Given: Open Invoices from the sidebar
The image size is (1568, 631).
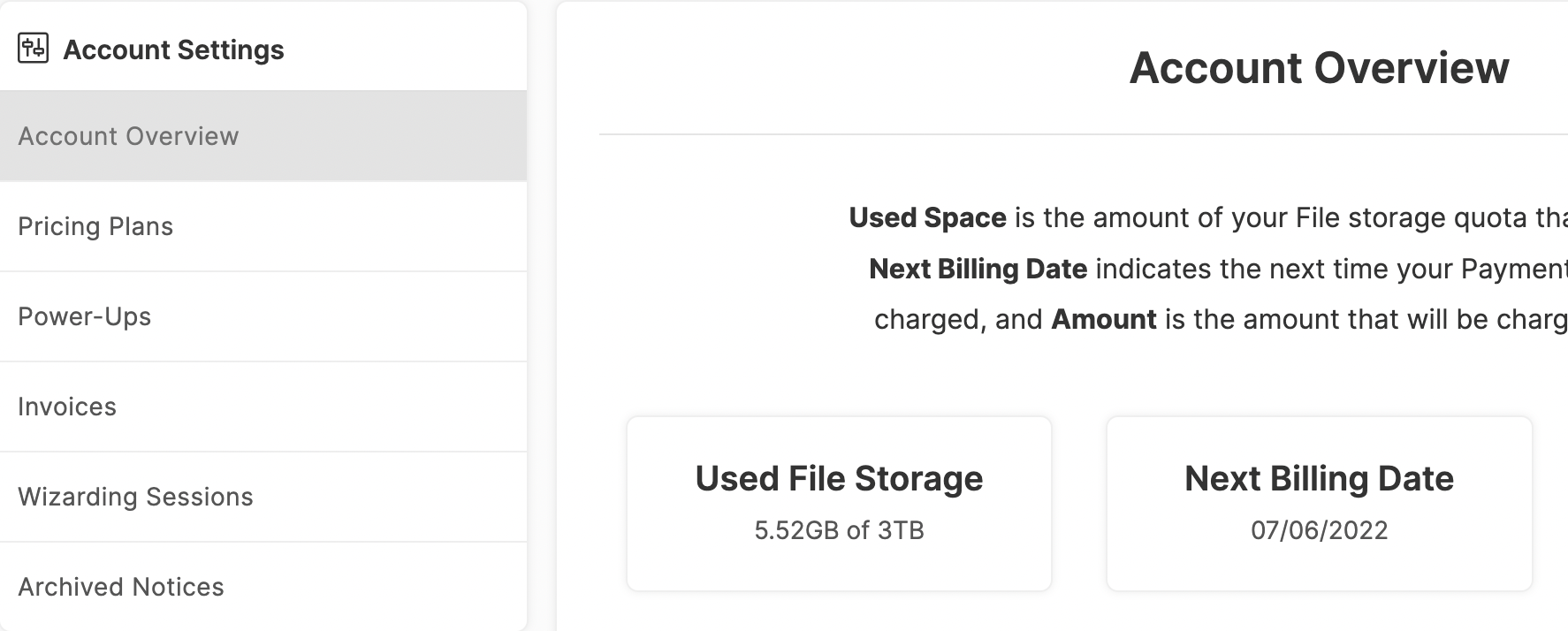Looking at the screenshot, I should tap(263, 407).
